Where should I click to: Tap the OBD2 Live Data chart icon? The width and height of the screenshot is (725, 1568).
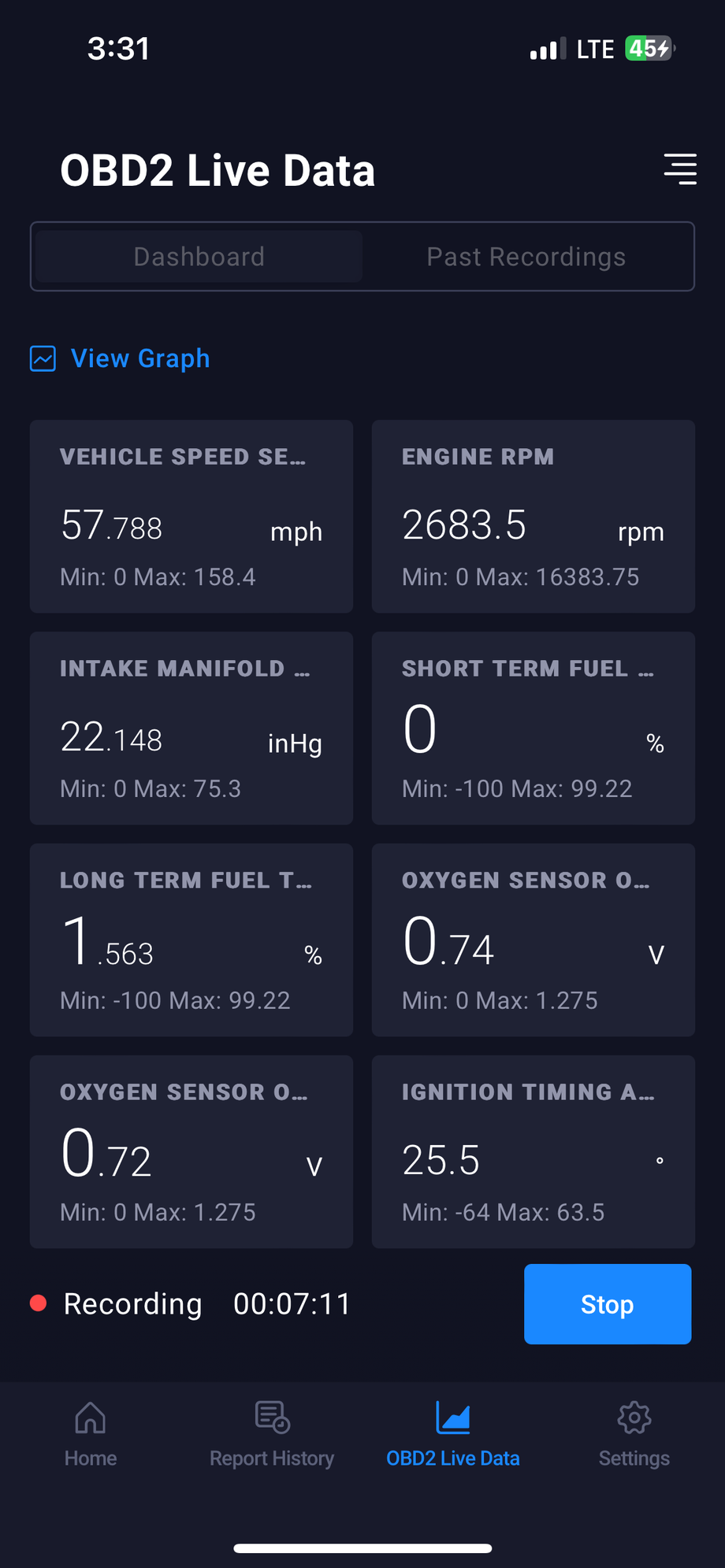(453, 1418)
